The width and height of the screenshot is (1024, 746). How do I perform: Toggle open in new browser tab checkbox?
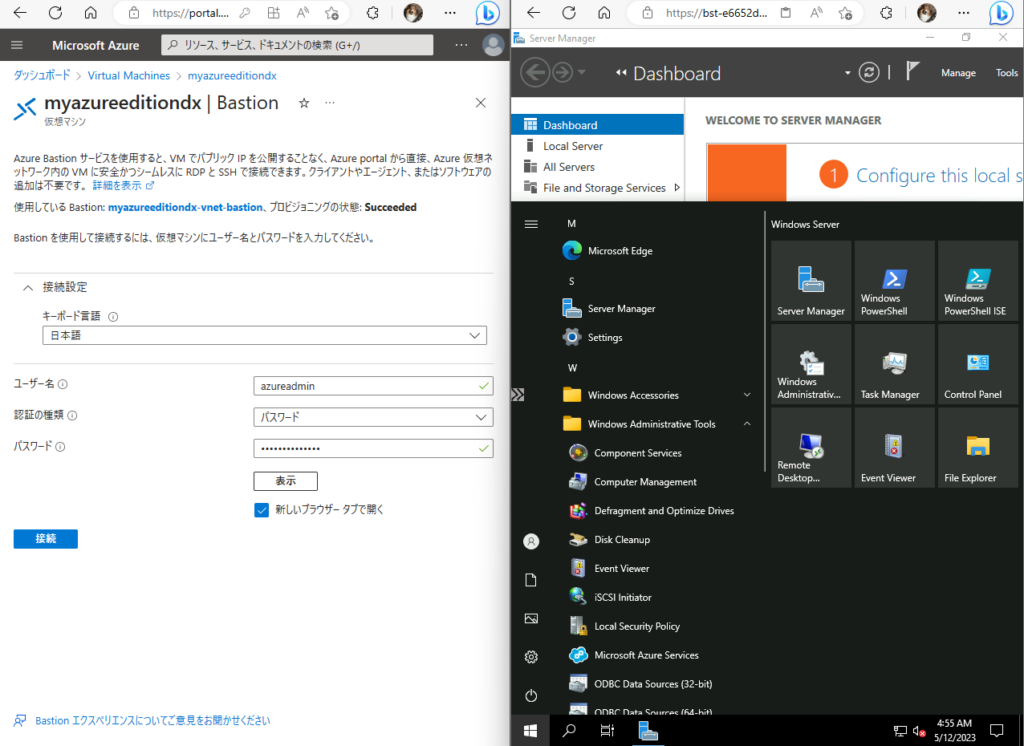coord(261,510)
